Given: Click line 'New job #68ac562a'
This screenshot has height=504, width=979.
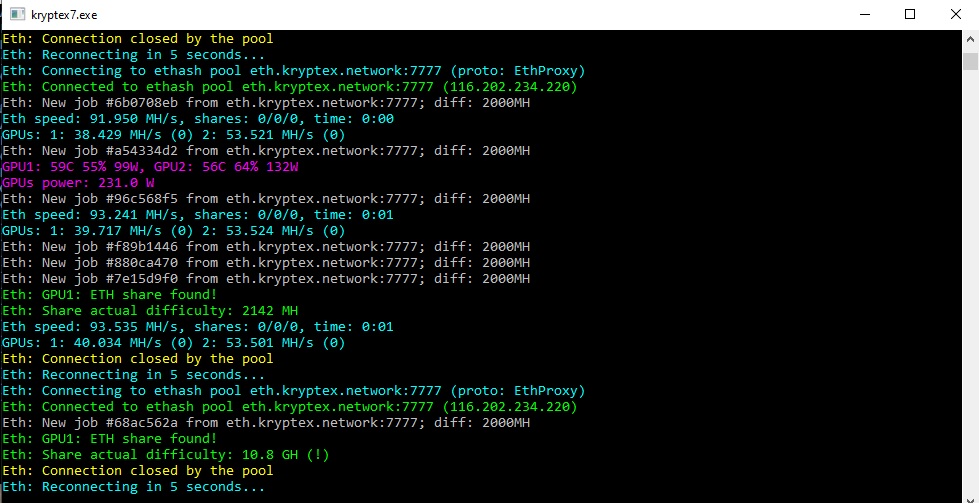Looking at the screenshot, I should pos(266,423).
